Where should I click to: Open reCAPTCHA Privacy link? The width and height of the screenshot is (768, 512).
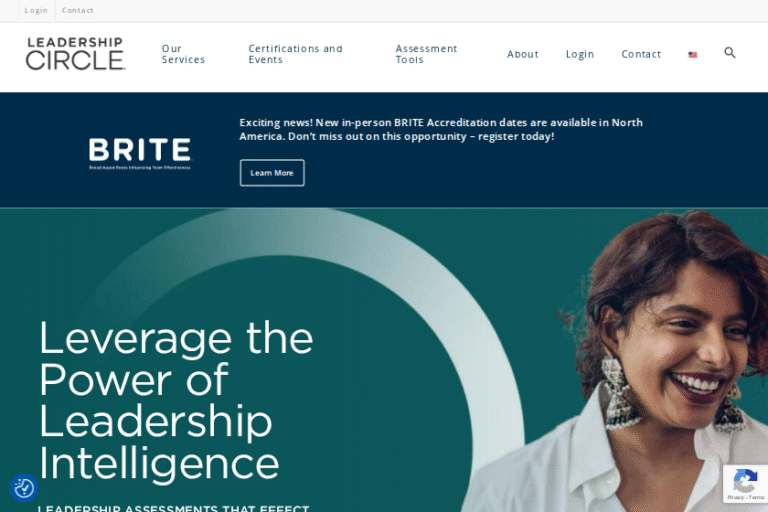(x=736, y=497)
